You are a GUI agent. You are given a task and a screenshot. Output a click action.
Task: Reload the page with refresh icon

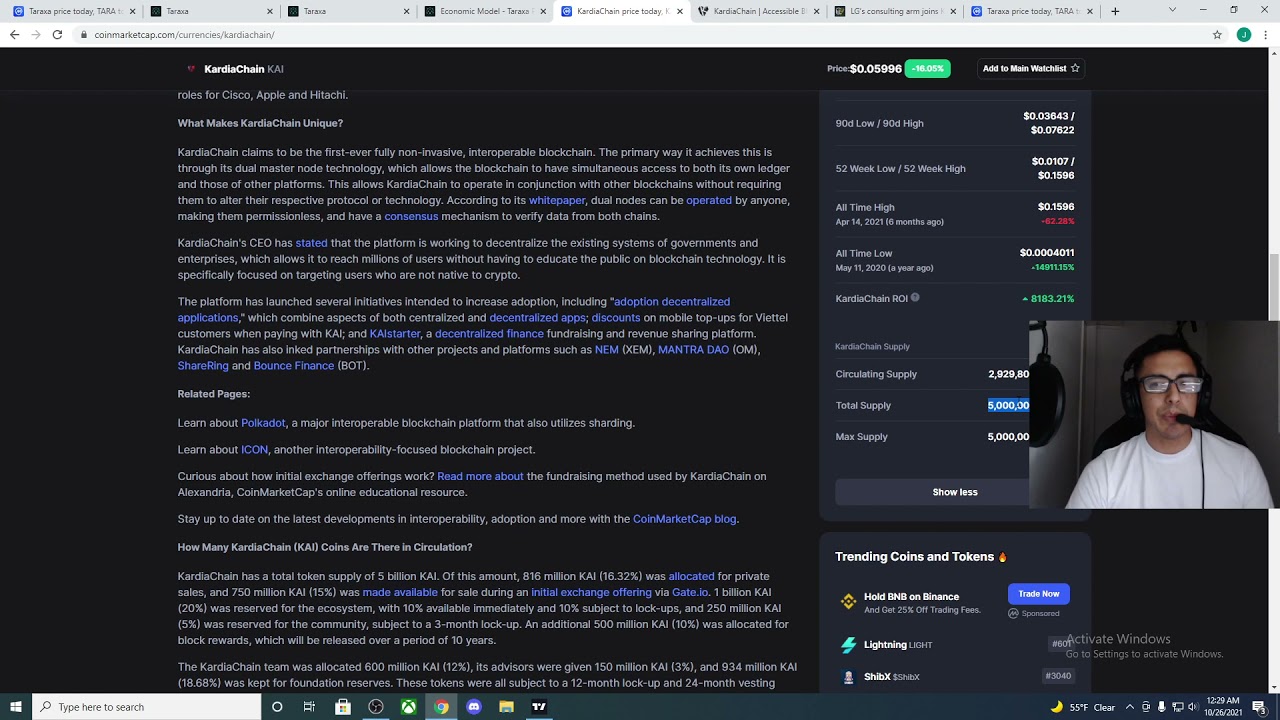pyautogui.click(x=57, y=34)
